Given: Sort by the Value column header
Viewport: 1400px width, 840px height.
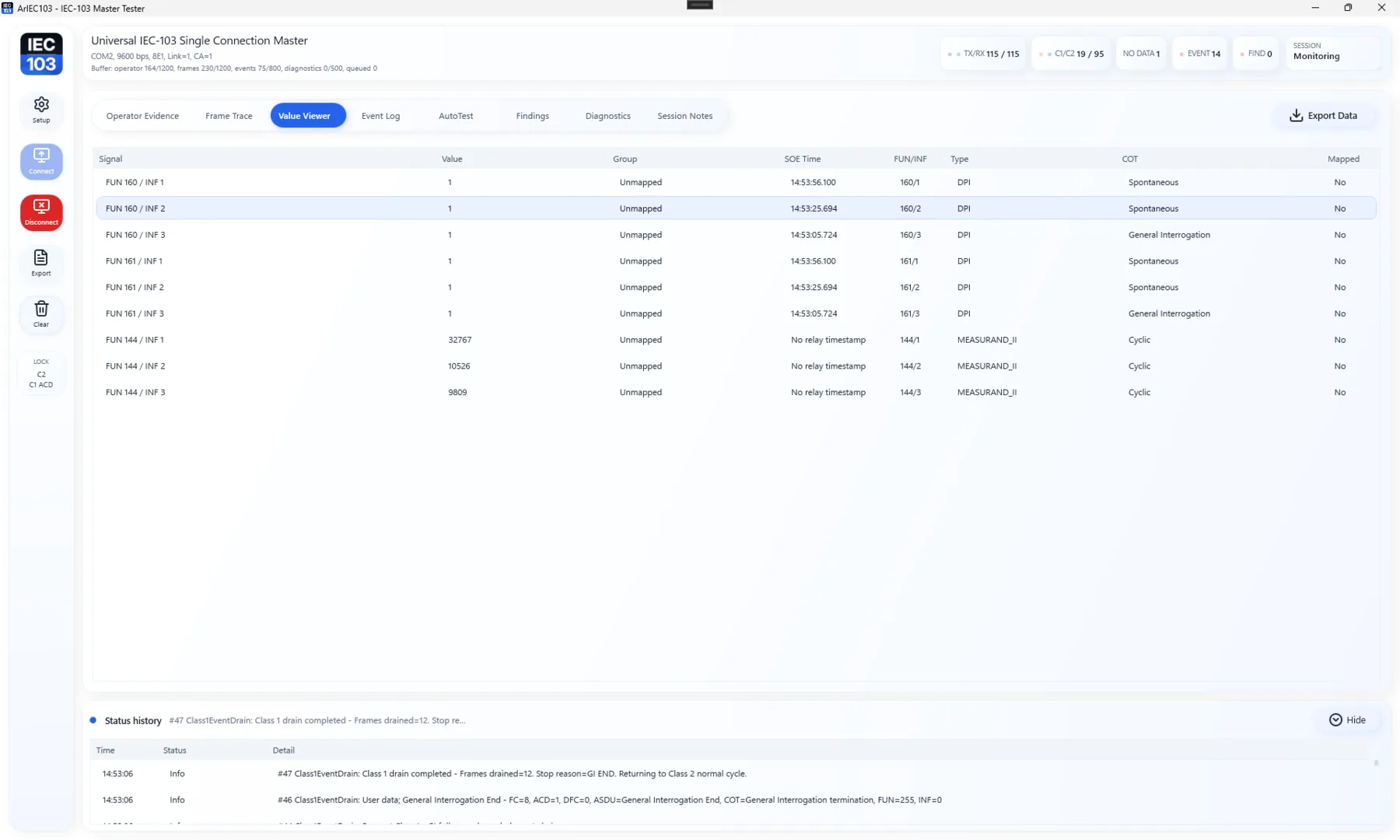Looking at the screenshot, I should click(x=452, y=159).
